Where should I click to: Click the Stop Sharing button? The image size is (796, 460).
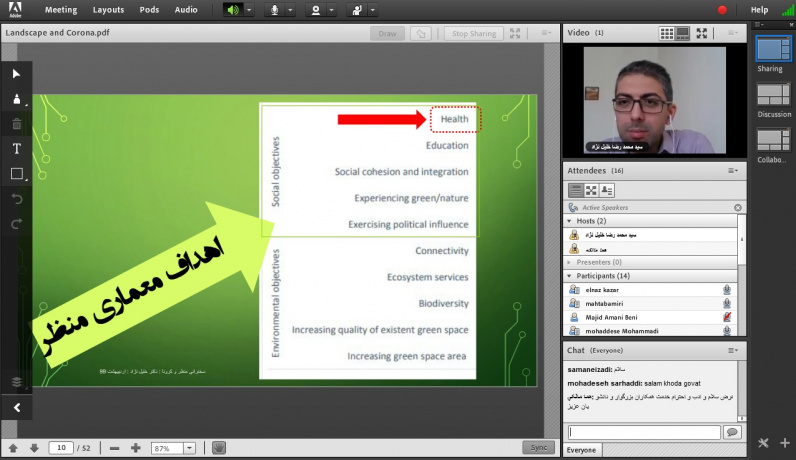[474, 33]
